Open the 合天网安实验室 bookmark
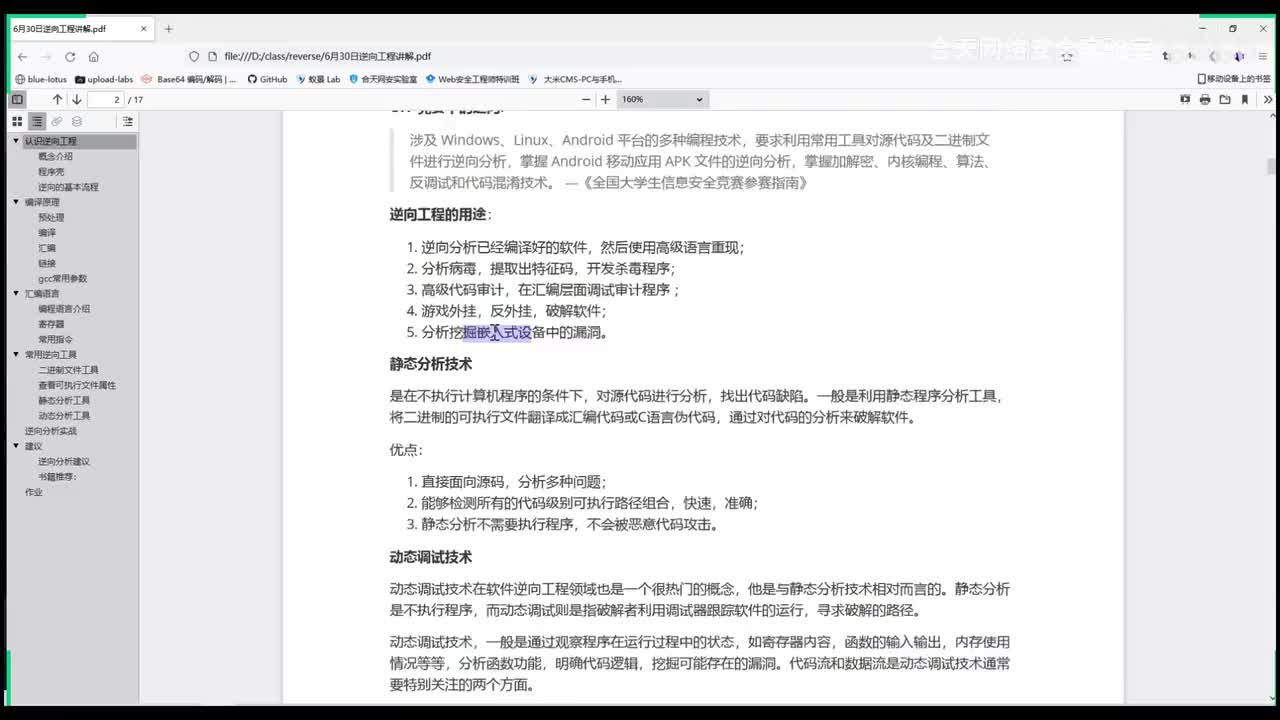Screen dimensions: 1280x720 pos(383,79)
